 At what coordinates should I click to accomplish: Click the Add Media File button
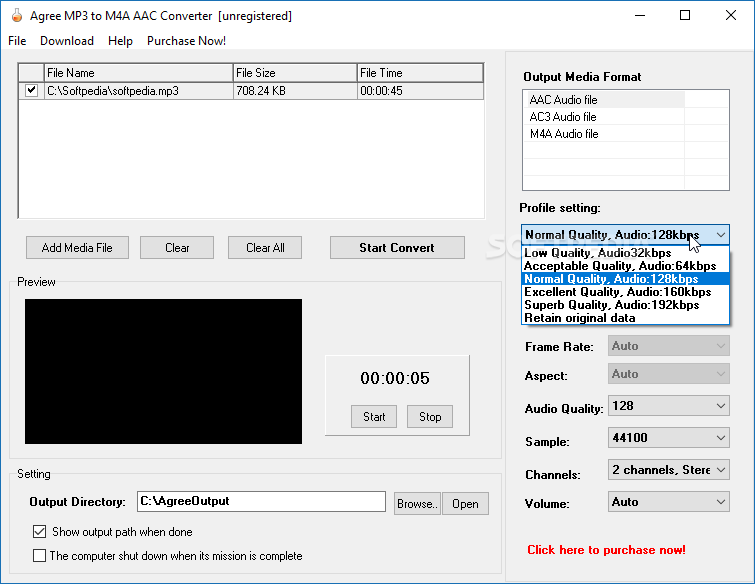pyautogui.click(x=77, y=247)
